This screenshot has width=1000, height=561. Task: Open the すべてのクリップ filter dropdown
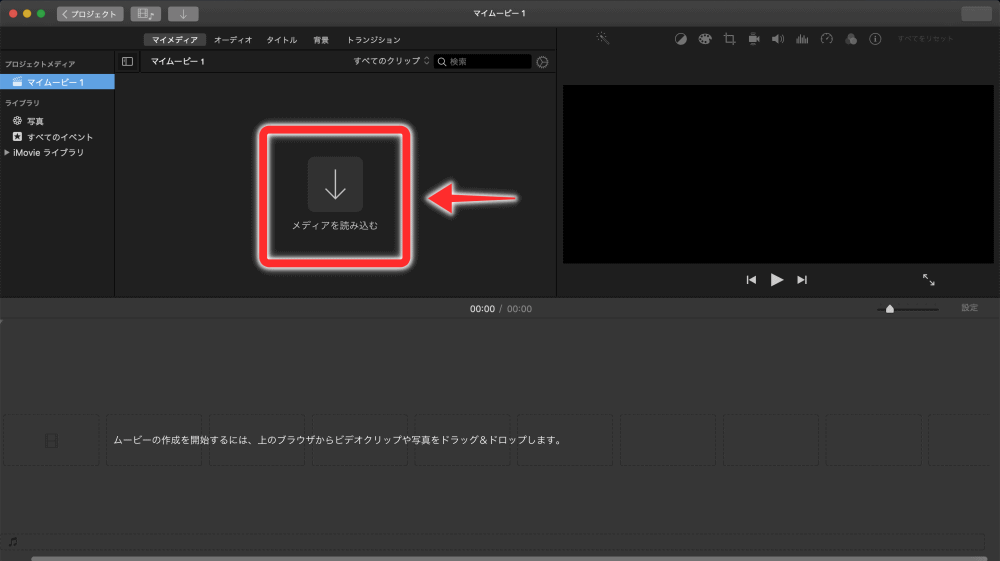pos(391,61)
